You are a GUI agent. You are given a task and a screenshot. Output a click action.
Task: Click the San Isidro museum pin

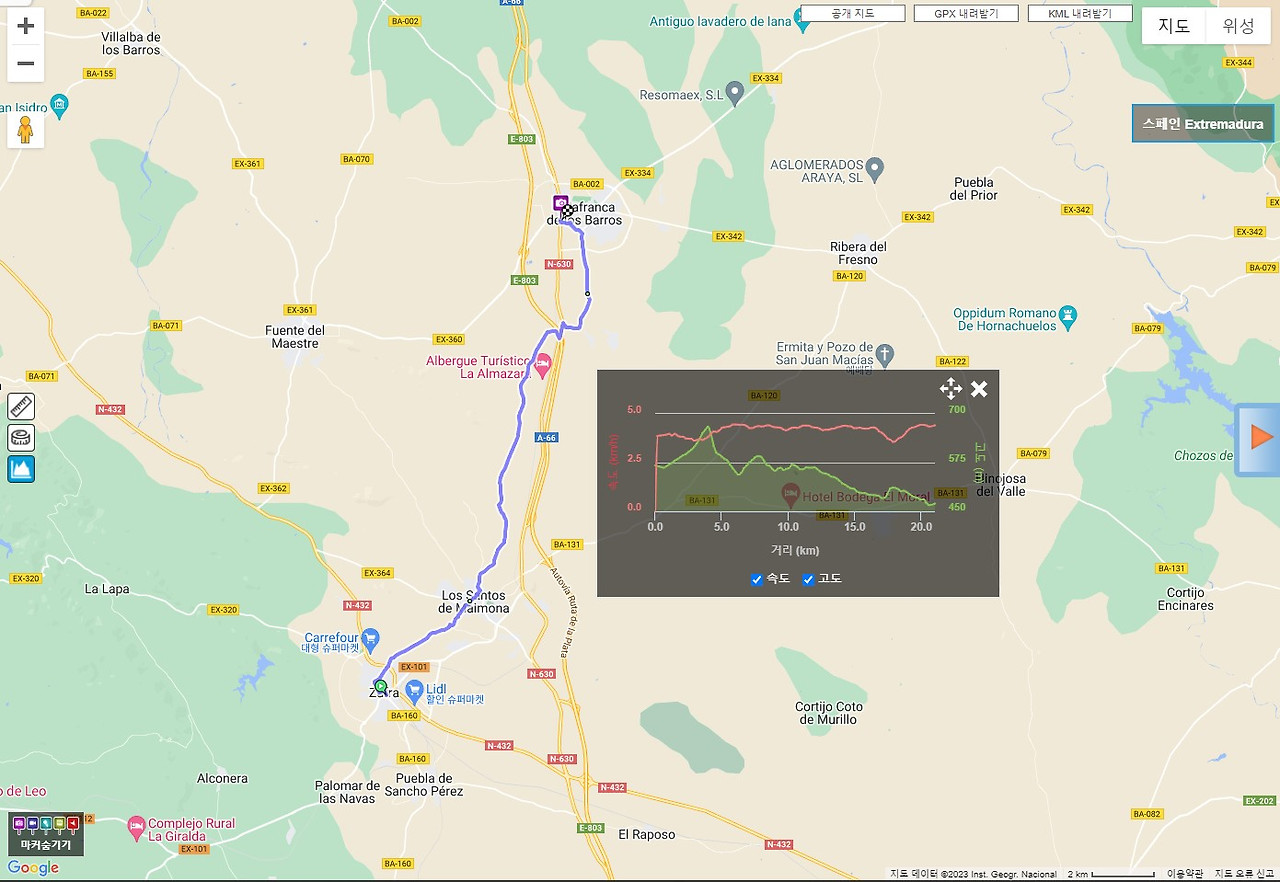point(59,103)
